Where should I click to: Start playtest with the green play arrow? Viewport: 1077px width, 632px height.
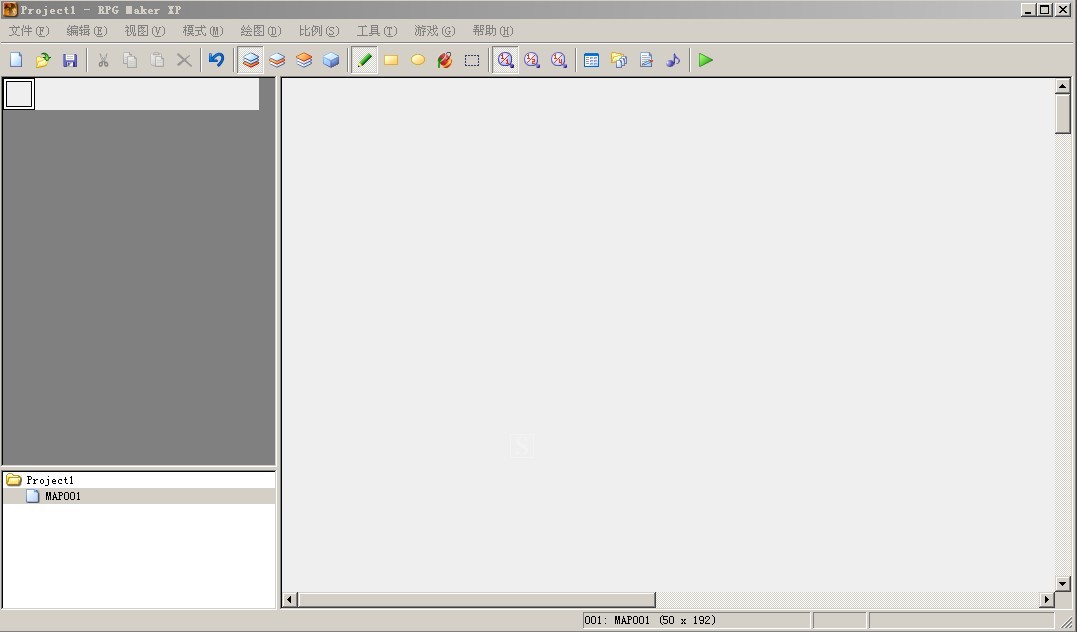705,60
